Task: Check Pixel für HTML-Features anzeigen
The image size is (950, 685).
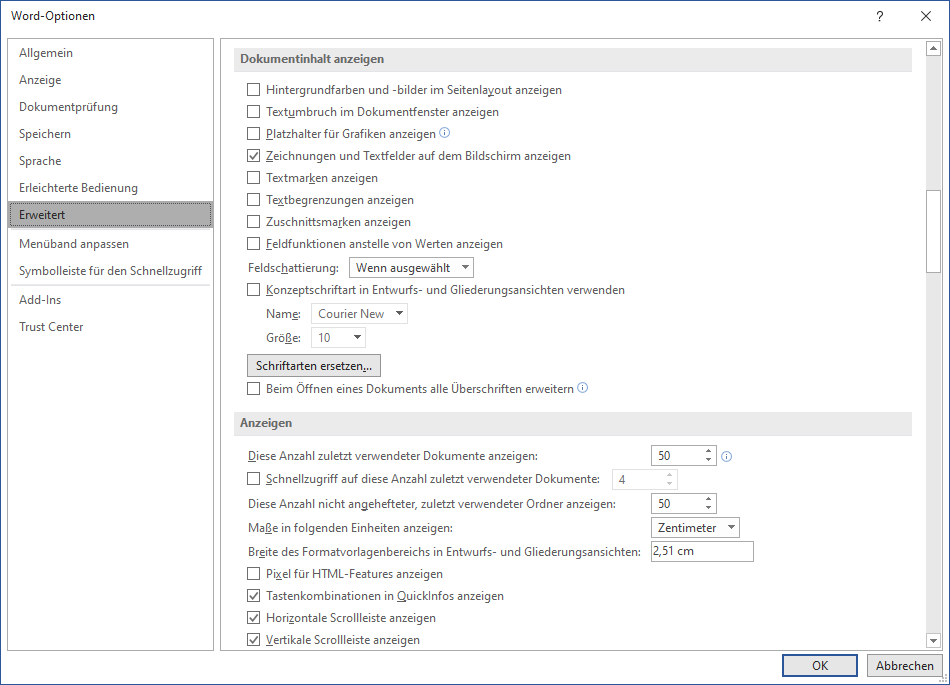Action: tap(253, 574)
